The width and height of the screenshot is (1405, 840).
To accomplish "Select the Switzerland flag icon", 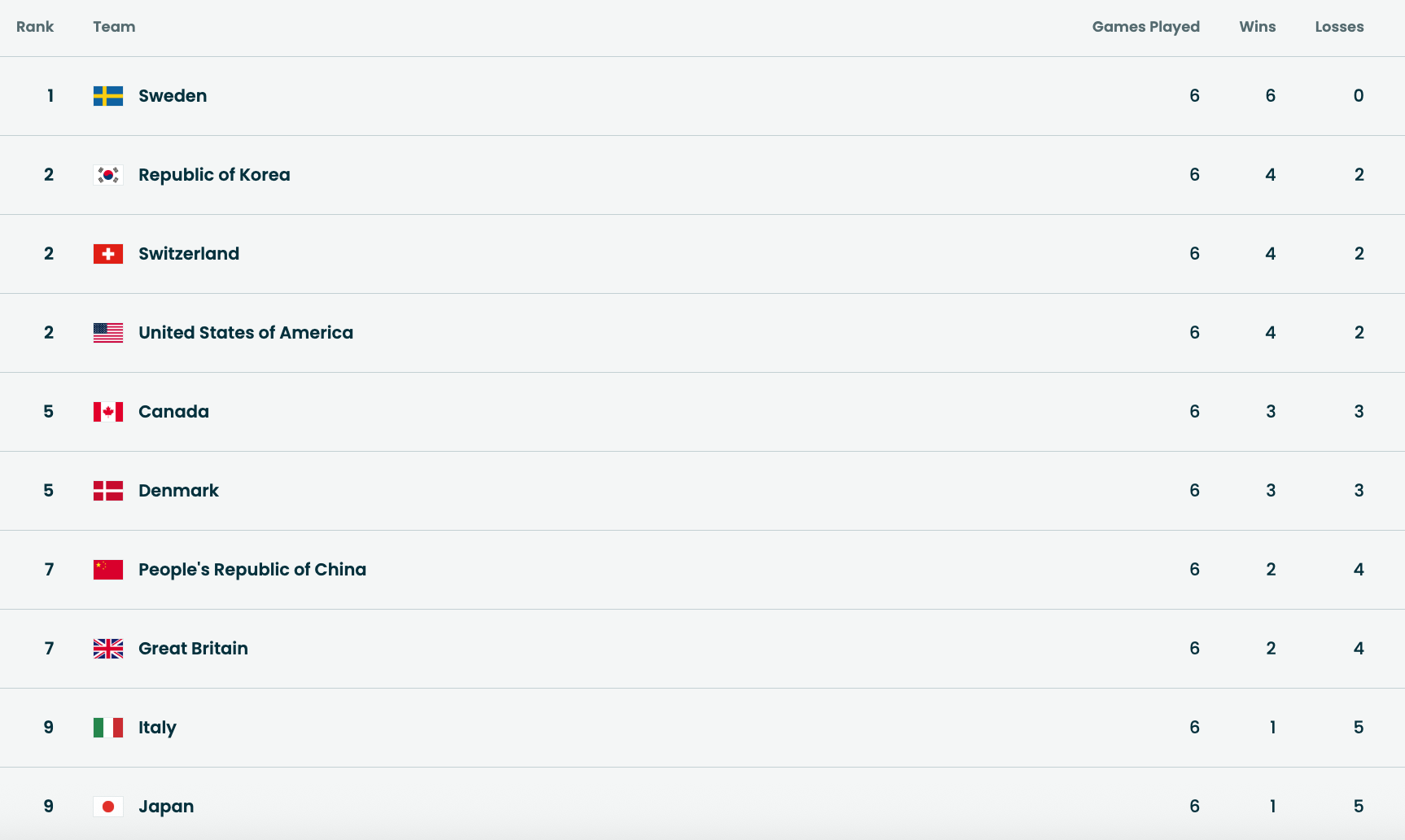I will [108, 254].
